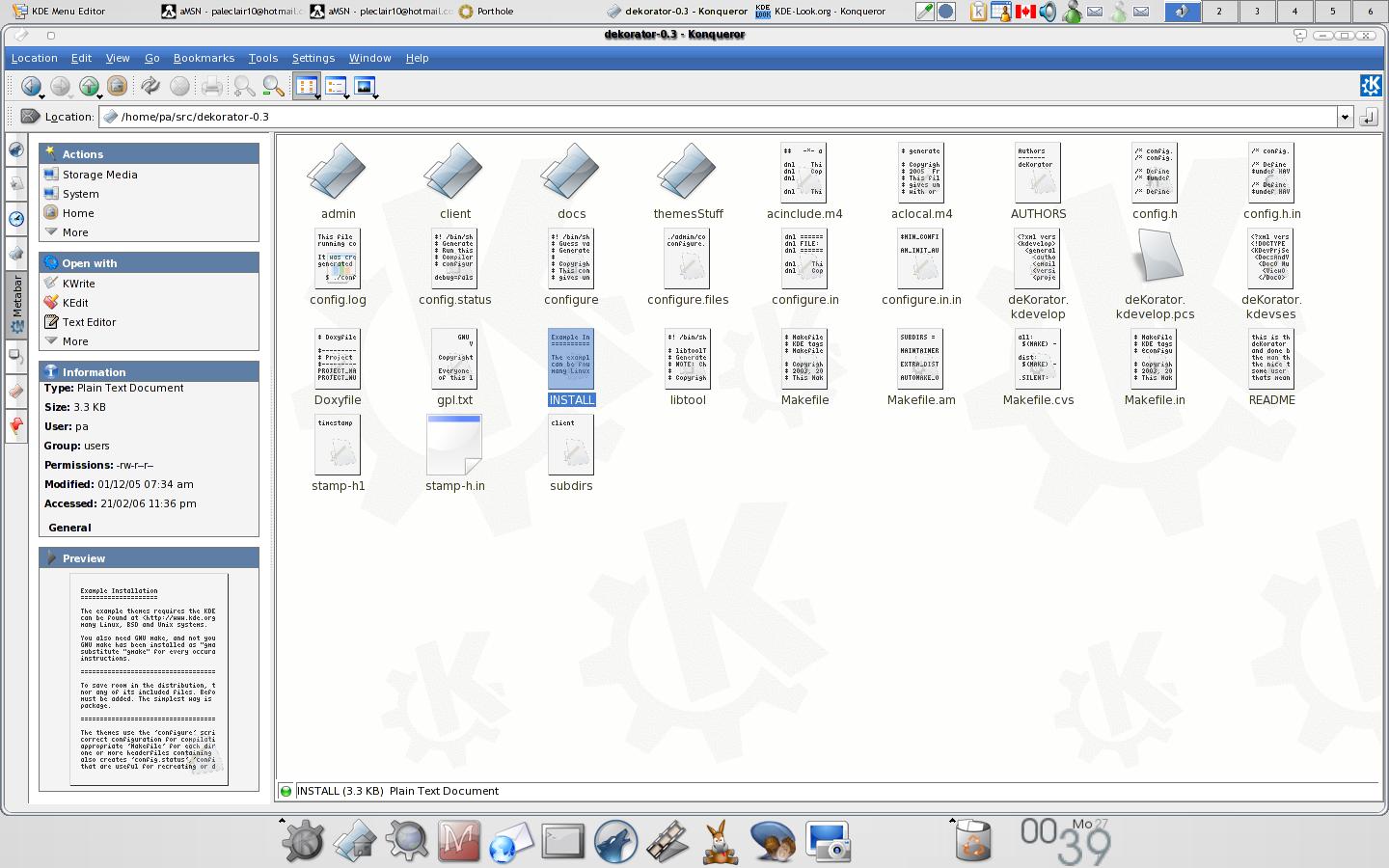Select the configure.files file
The width and height of the screenshot is (1389, 868).
coord(688,267)
